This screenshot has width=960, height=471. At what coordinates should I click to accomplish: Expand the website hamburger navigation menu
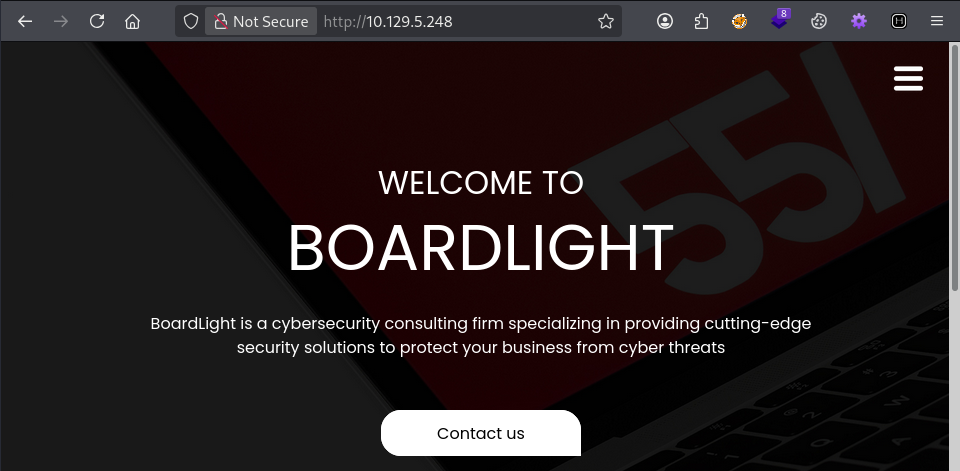908,79
